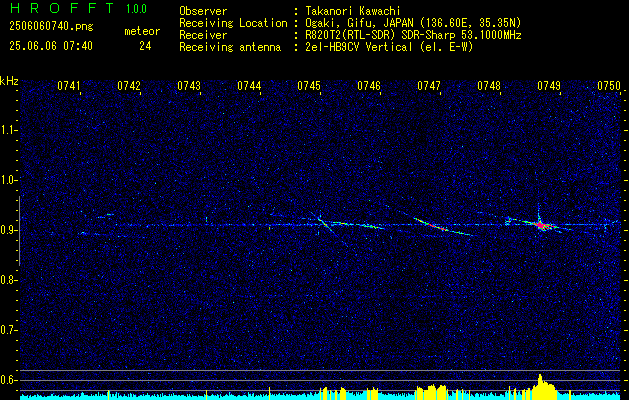This screenshot has width=629, height=400.
Task: Click the 'meteor' label
Action: tap(142, 31)
